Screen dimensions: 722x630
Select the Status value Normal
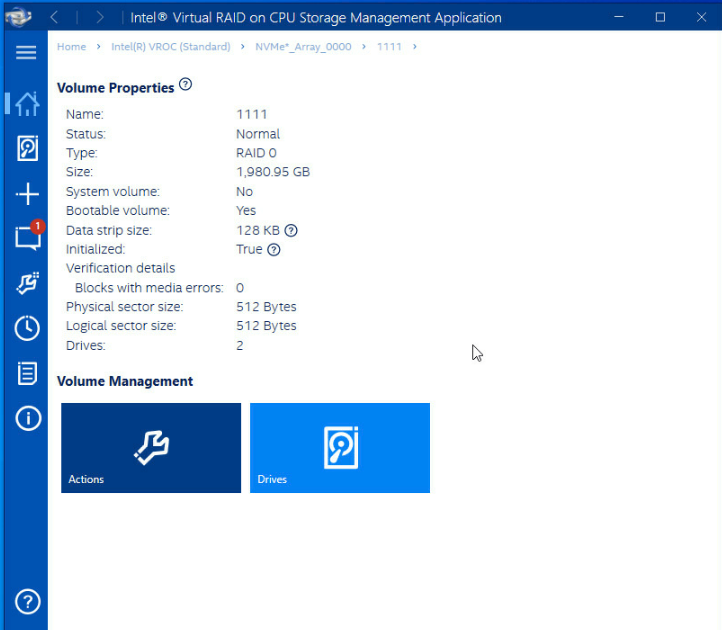point(258,134)
